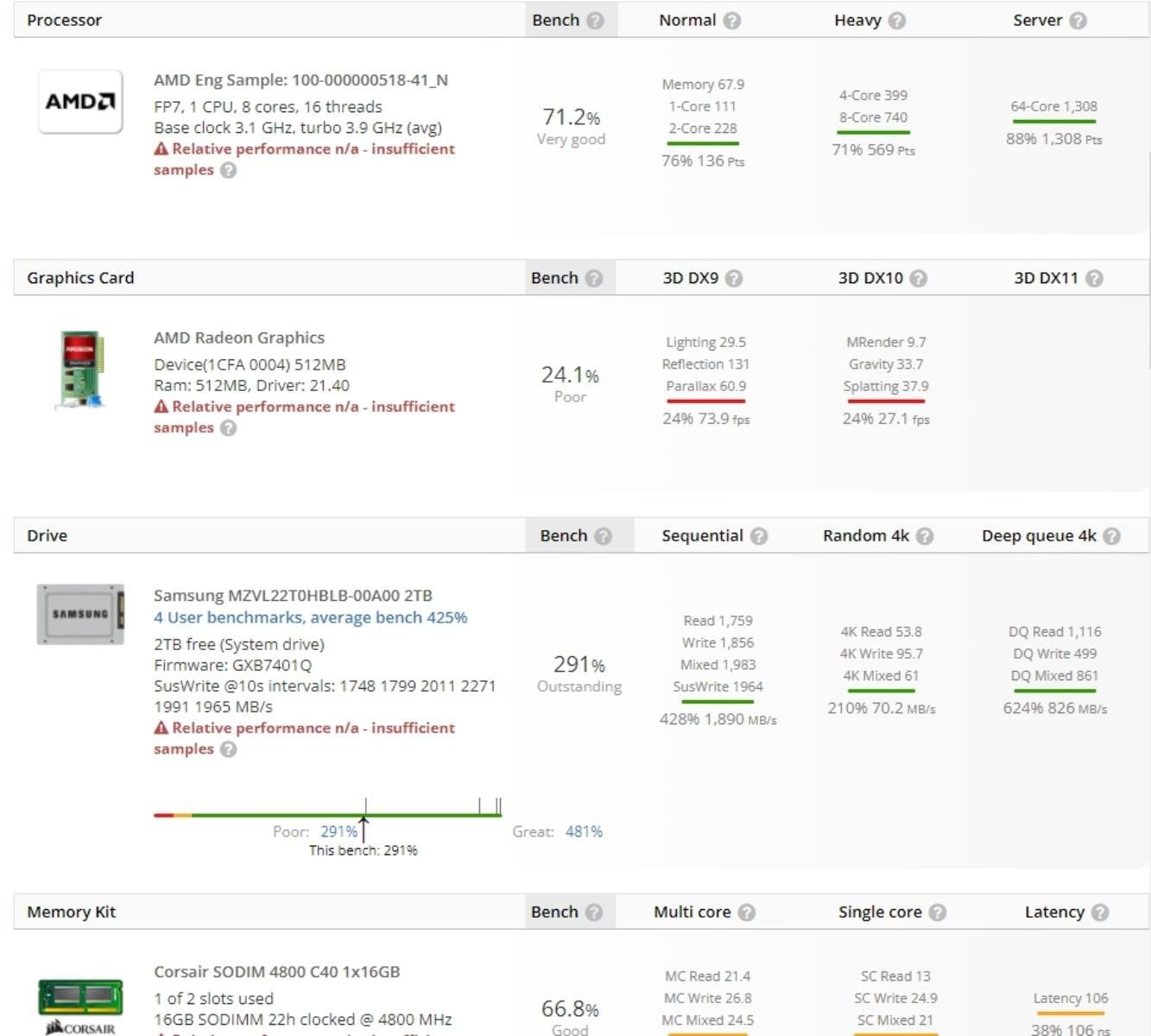Open Samsung drive user benchmarks link

click(x=310, y=617)
